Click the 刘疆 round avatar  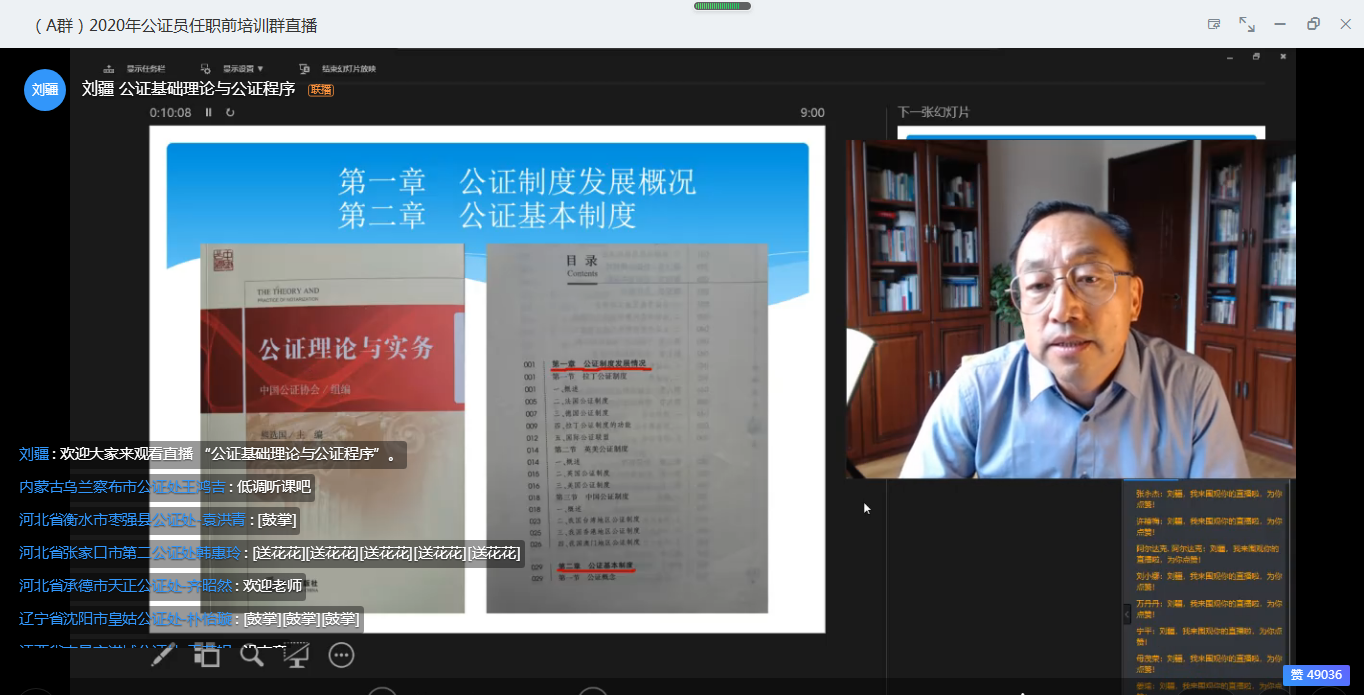point(45,90)
